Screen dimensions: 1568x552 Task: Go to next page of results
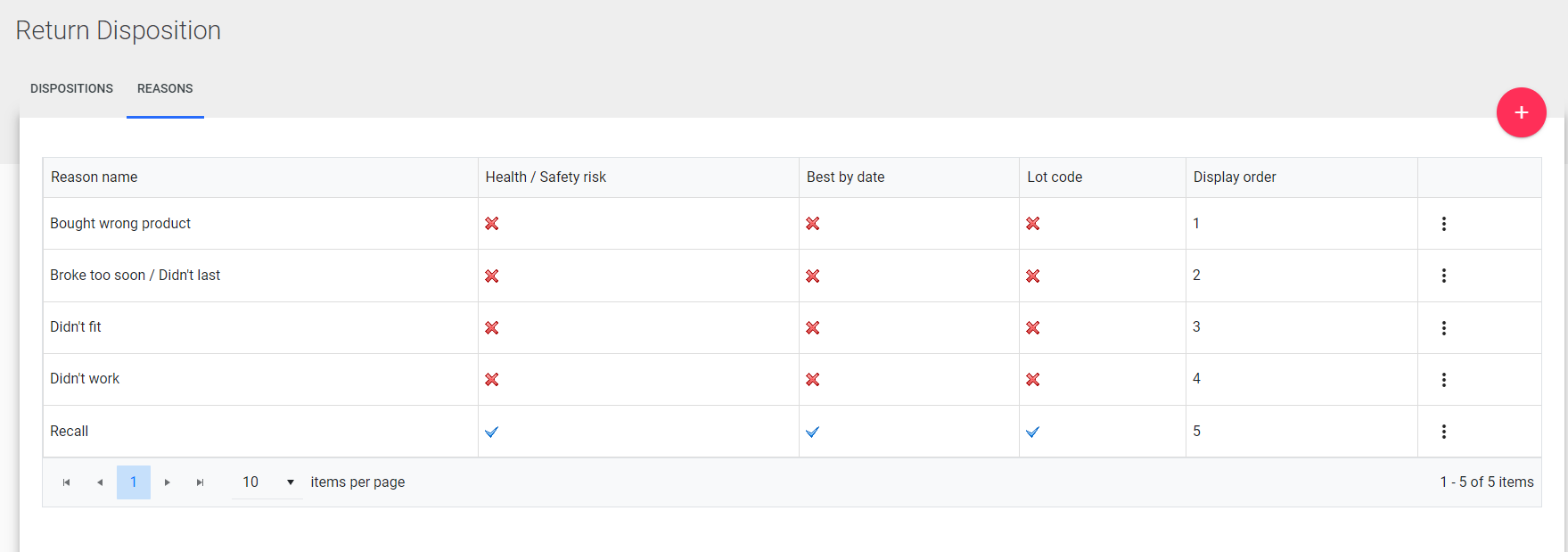click(167, 482)
